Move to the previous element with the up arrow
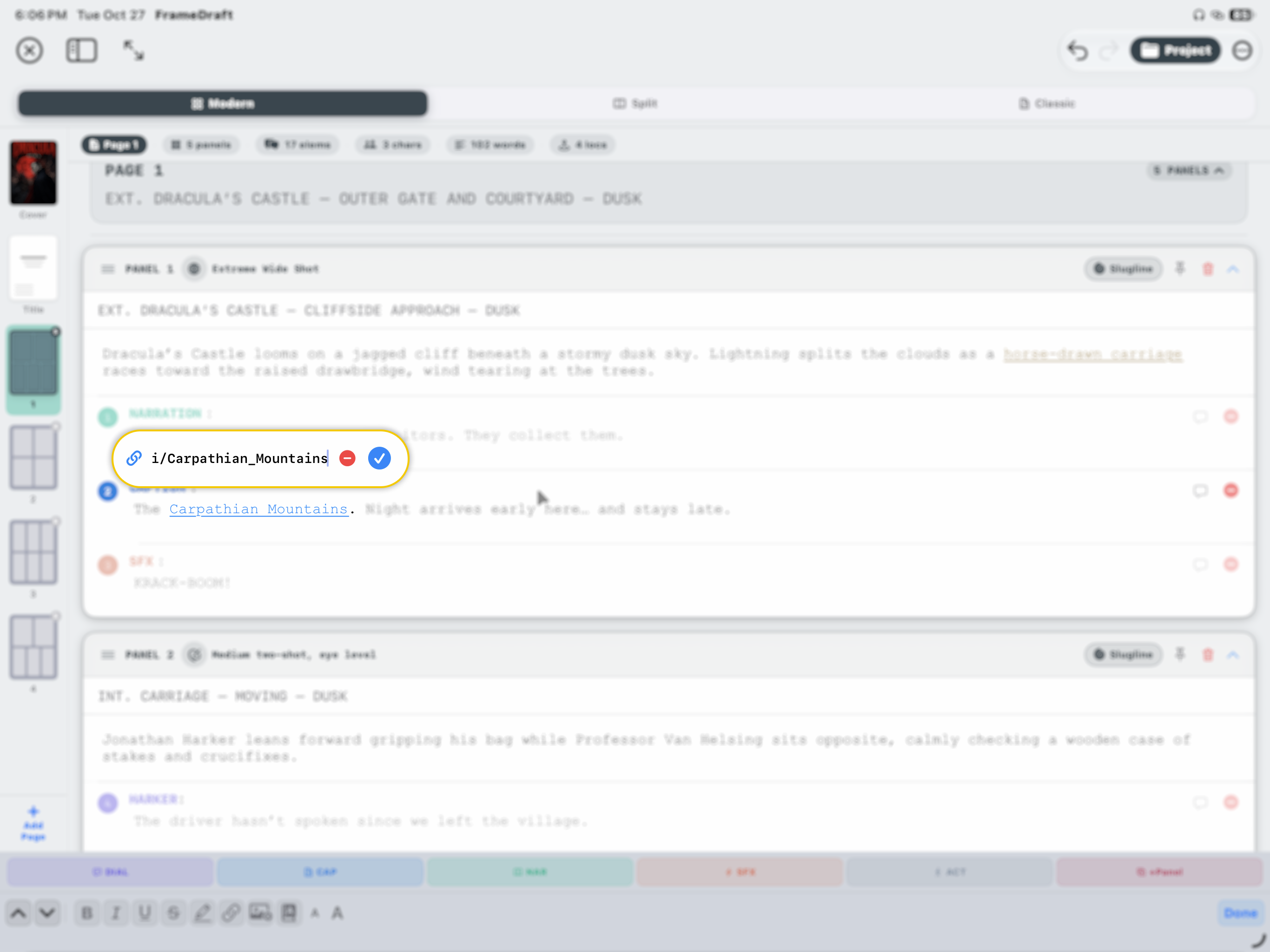 click(19, 913)
